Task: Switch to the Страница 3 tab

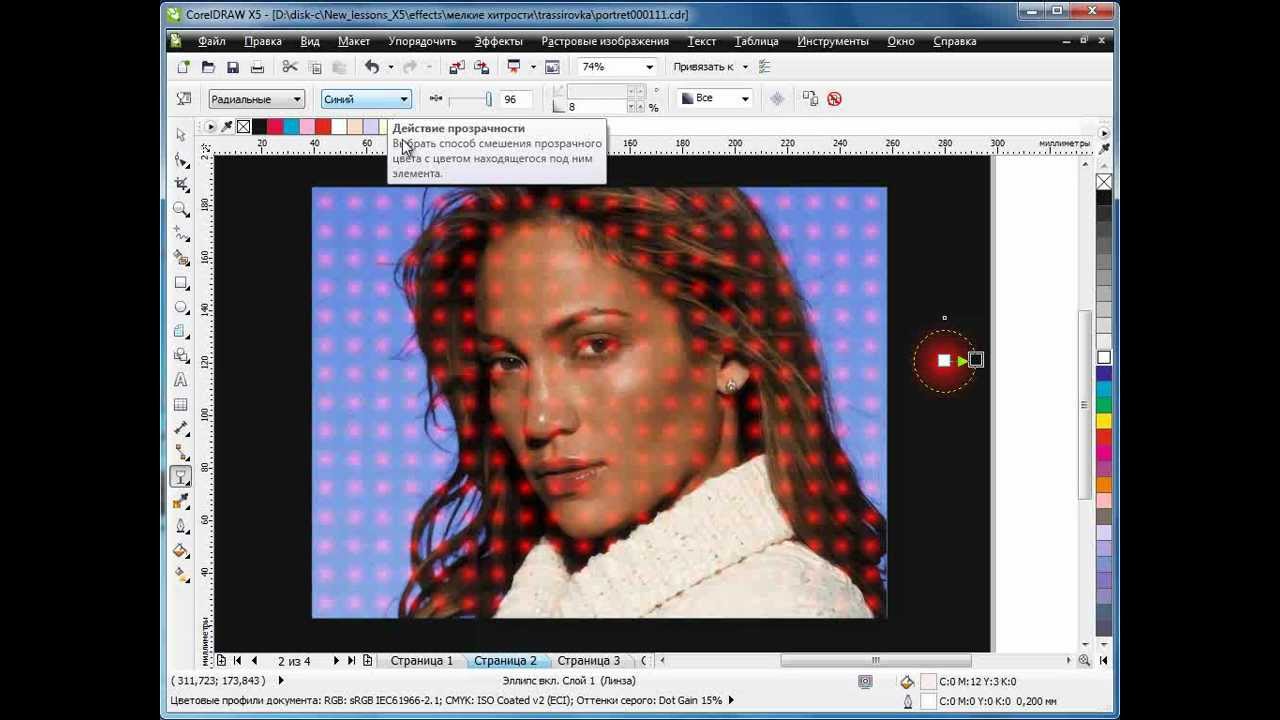Action: click(x=588, y=661)
